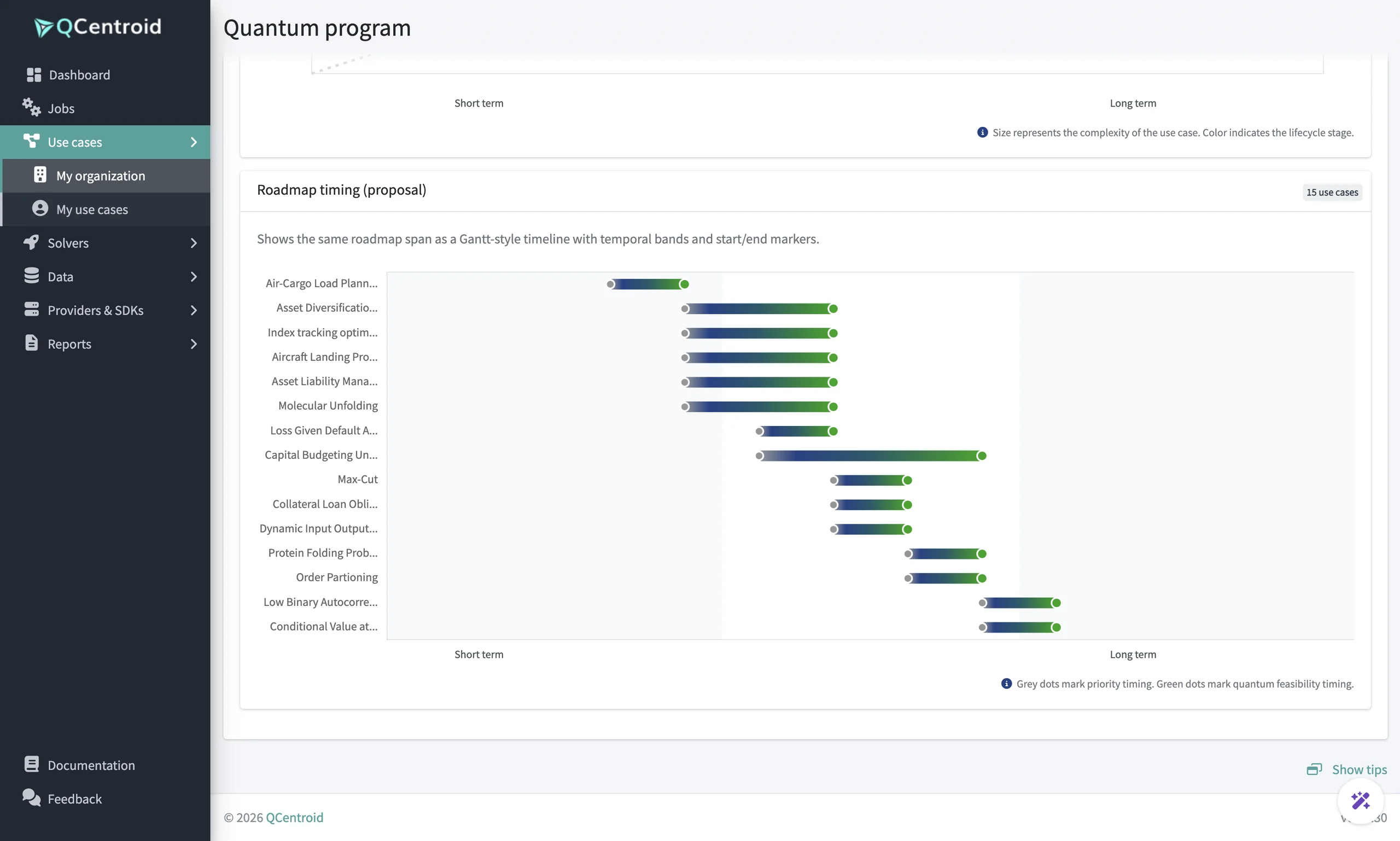Click info icon beside grey dots legend
This screenshot has width=1400, height=841.
[x=1006, y=684]
